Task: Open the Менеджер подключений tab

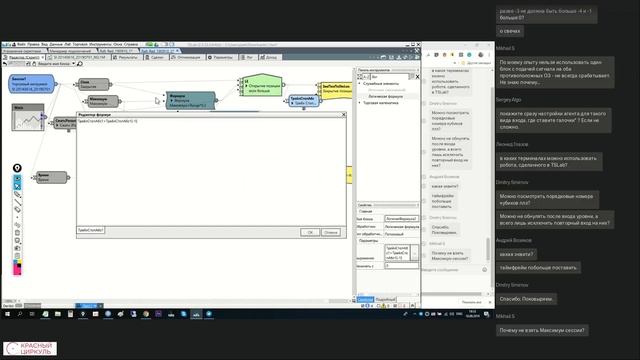Action: tap(71, 51)
